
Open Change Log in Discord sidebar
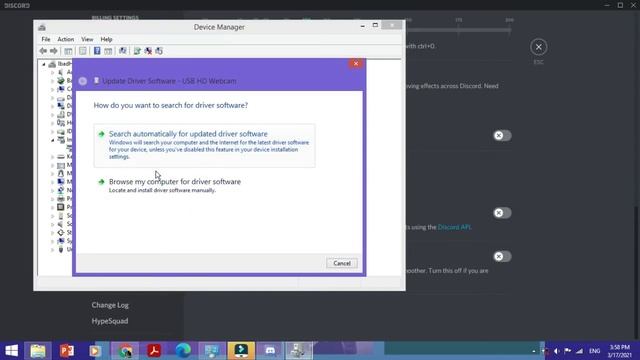click(110, 305)
